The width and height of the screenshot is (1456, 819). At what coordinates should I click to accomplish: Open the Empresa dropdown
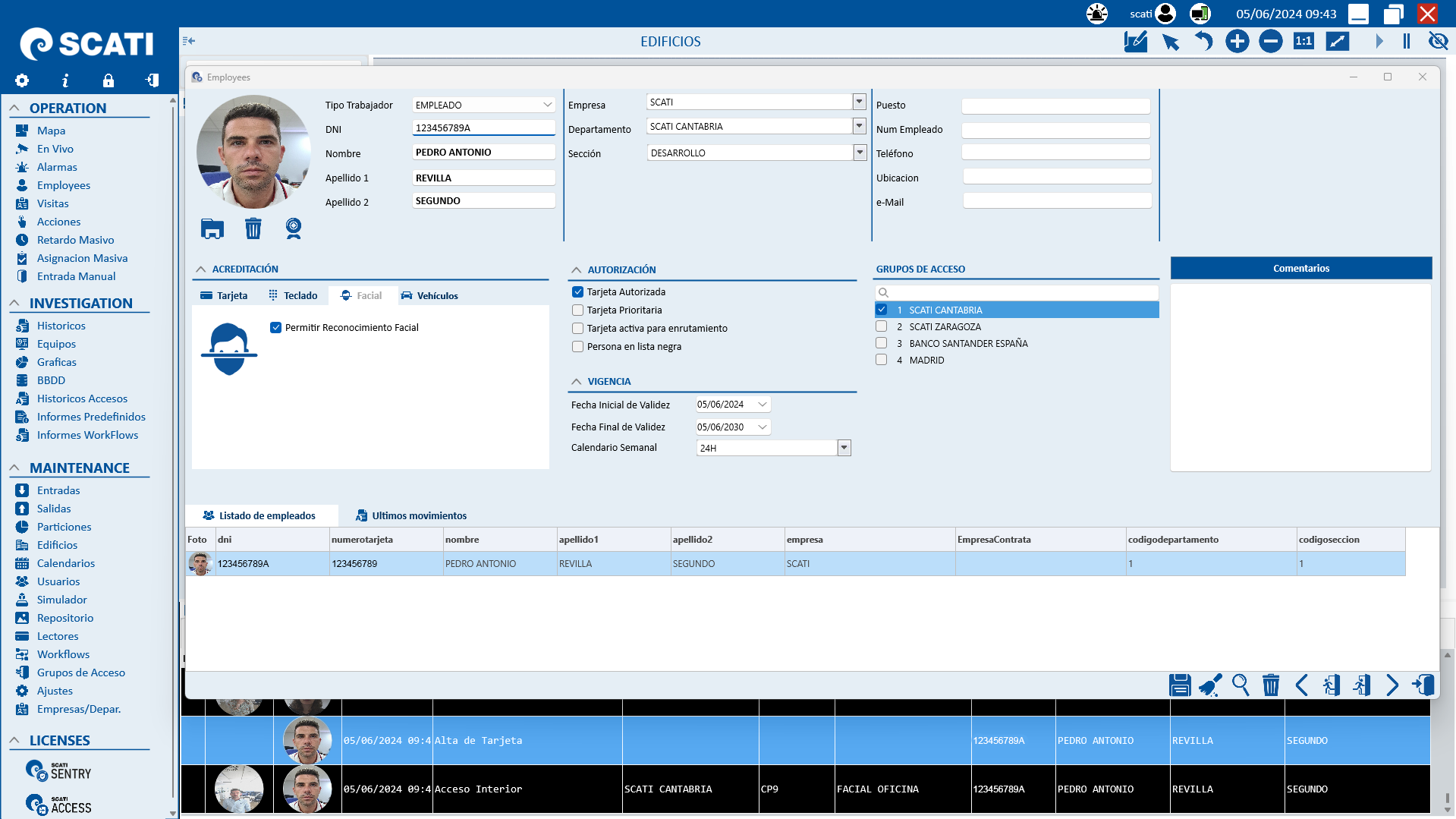point(860,102)
